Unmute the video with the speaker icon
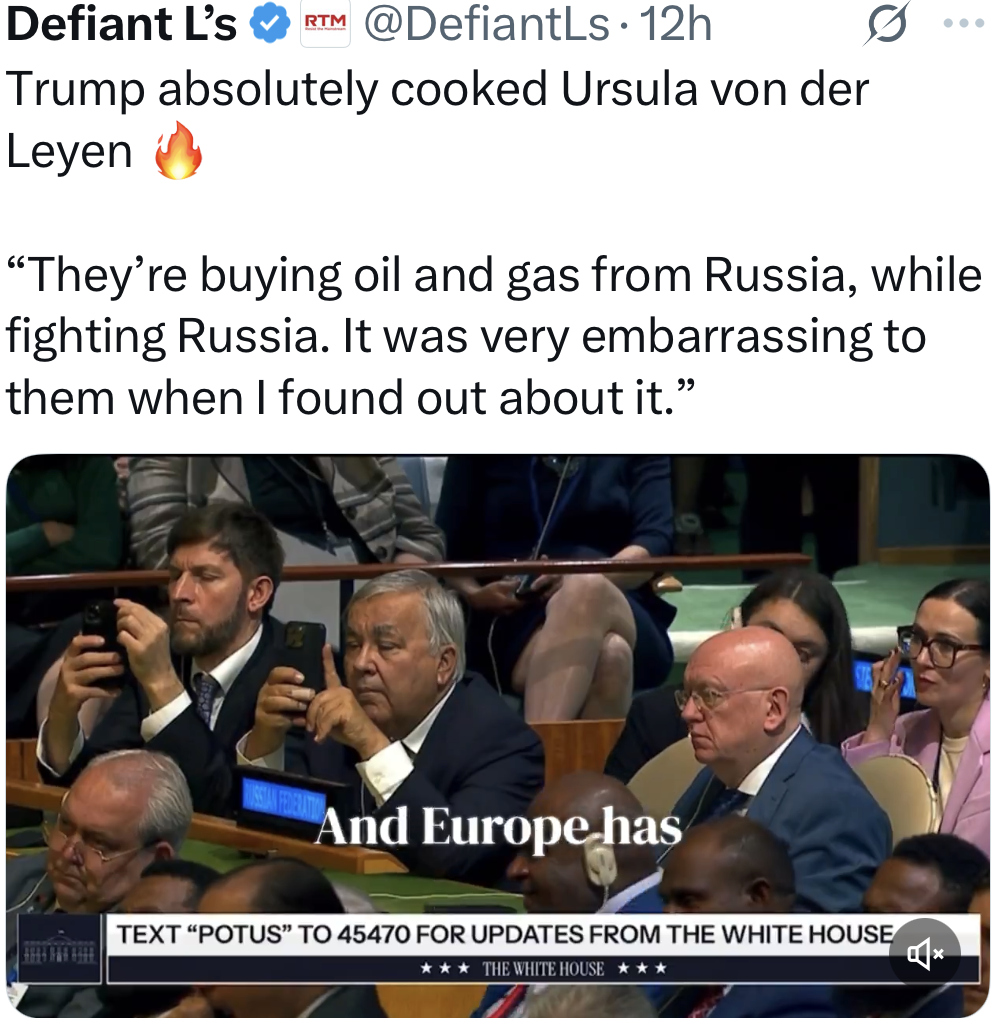 (925, 954)
